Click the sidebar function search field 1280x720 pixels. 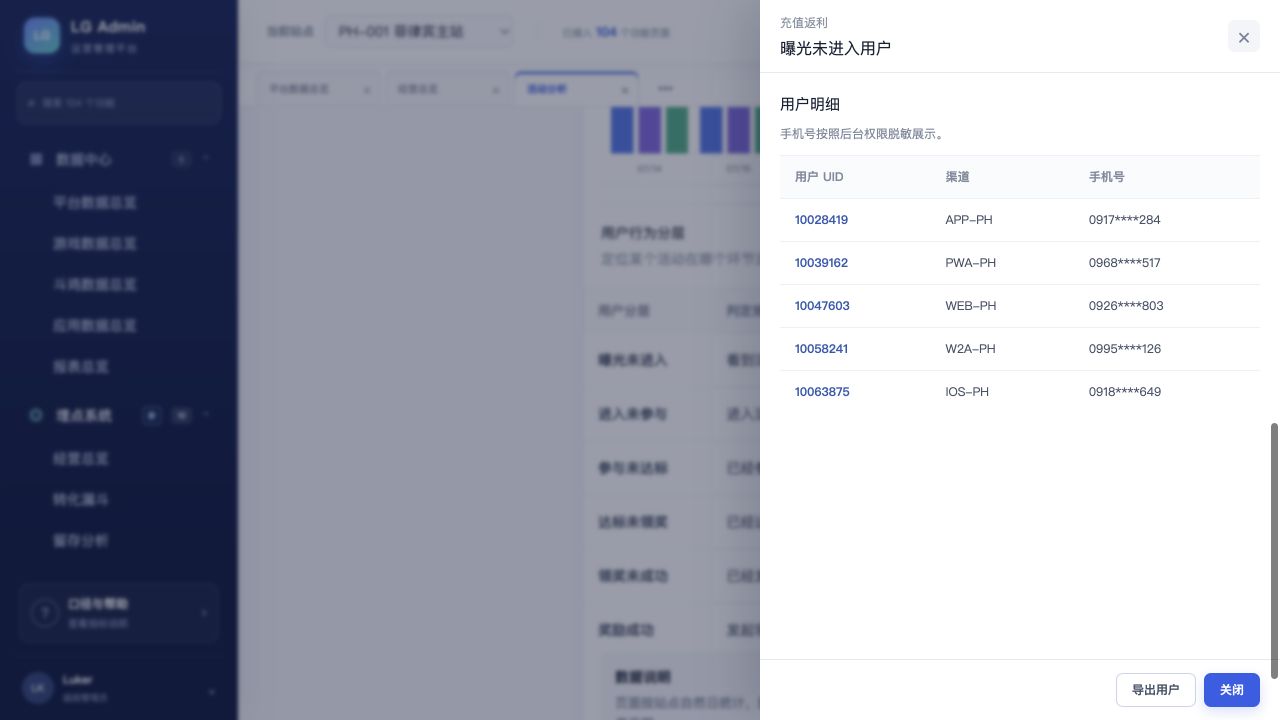click(119, 103)
